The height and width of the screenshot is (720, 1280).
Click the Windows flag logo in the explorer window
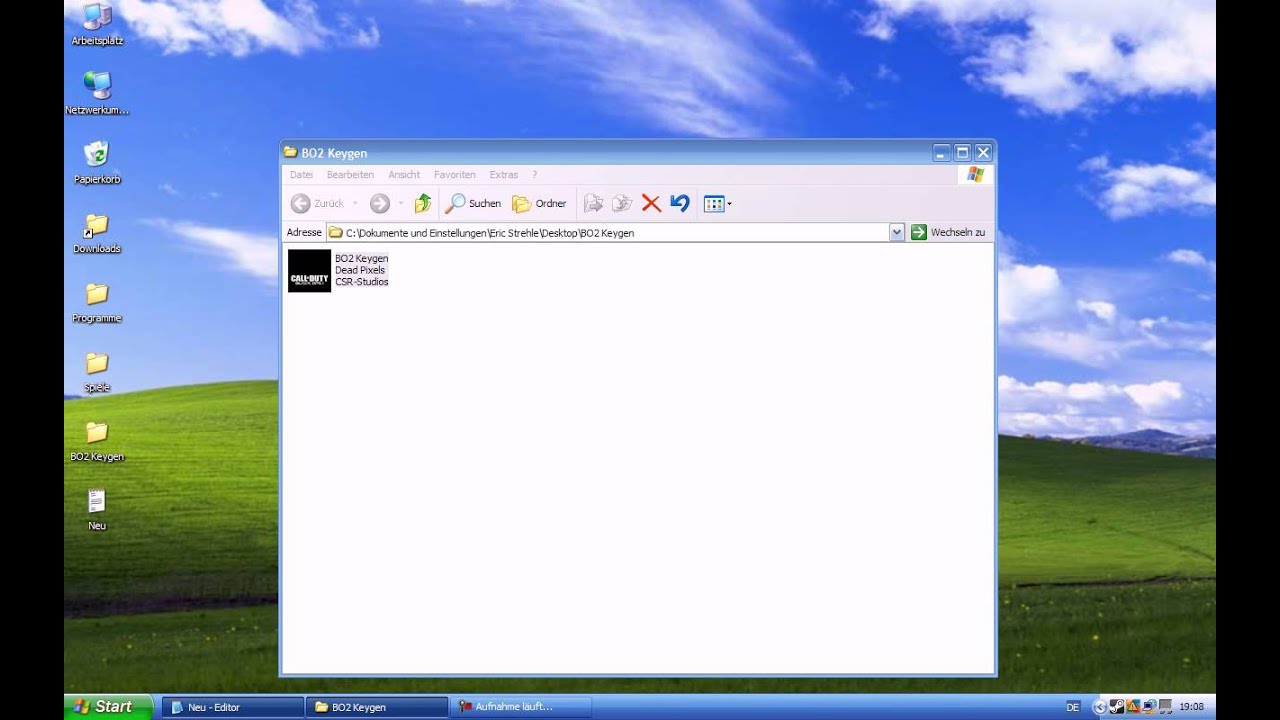point(975,175)
